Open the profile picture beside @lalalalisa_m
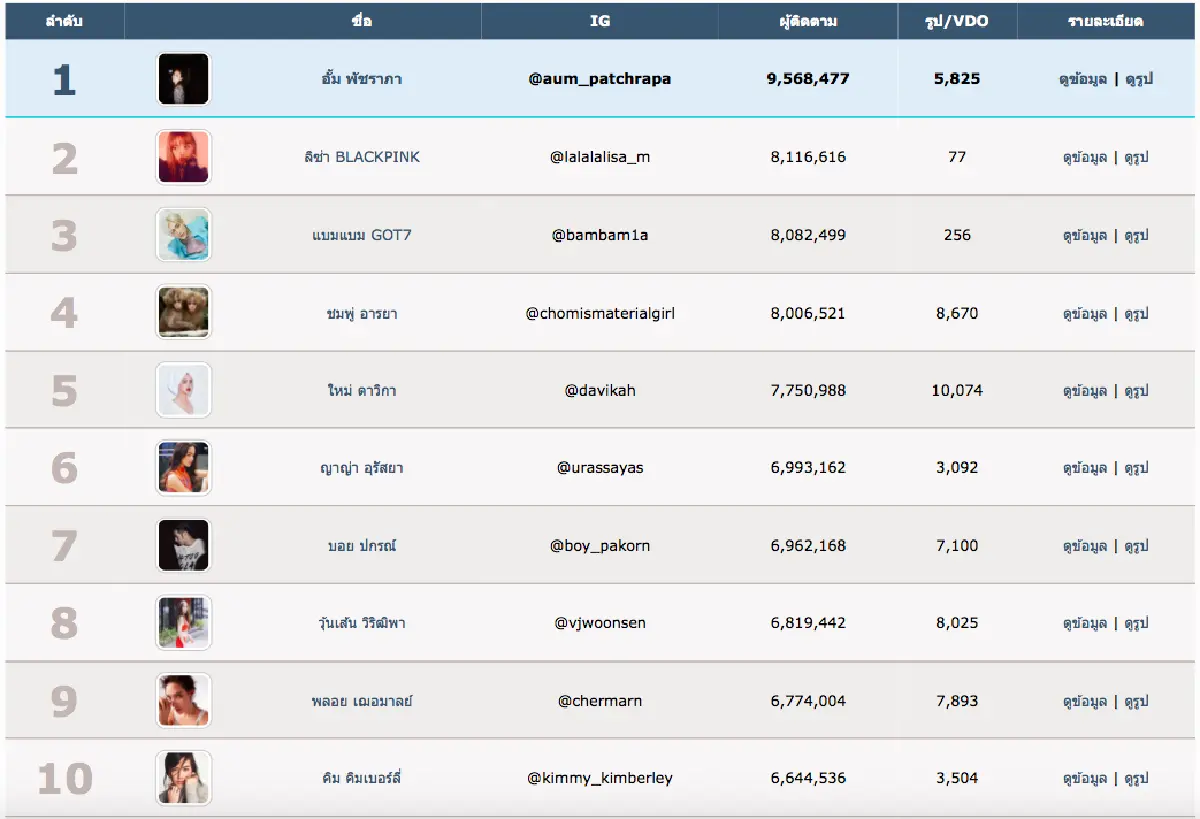This screenshot has width=1200, height=819. (x=183, y=157)
